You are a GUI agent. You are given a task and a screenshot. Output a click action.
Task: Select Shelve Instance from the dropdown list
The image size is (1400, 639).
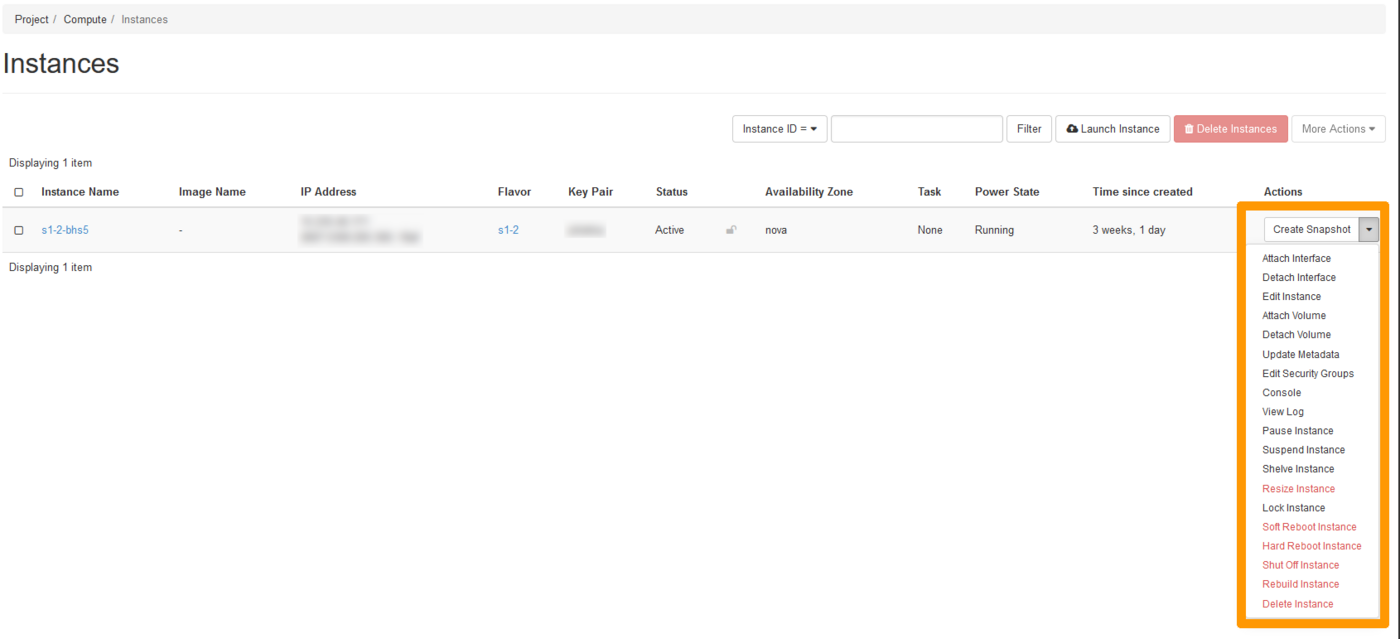pos(1298,469)
